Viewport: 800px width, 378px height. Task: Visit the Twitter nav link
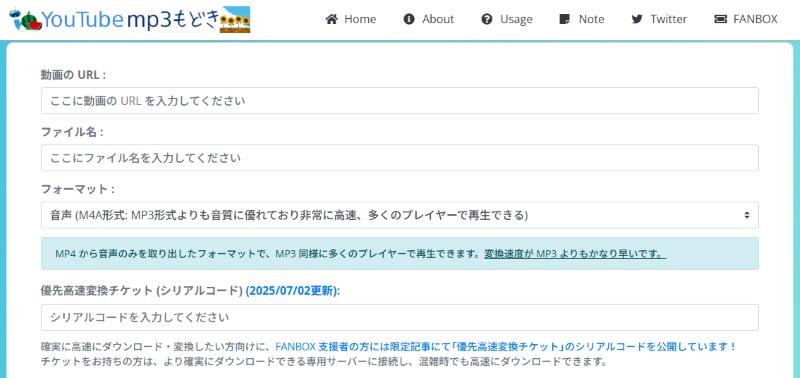[x=659, y=19]
